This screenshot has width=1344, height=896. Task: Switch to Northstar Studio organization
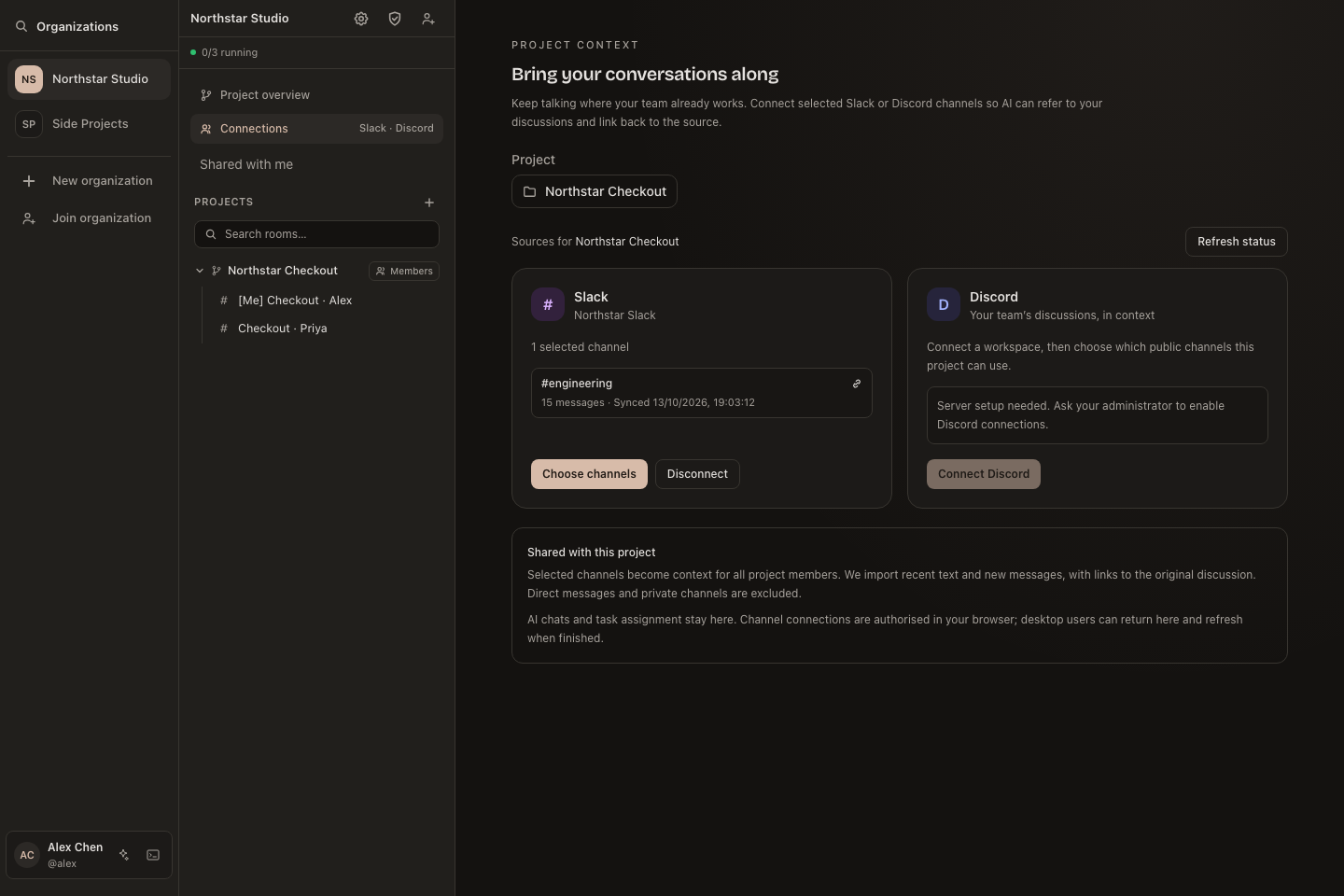pos(89,79)
